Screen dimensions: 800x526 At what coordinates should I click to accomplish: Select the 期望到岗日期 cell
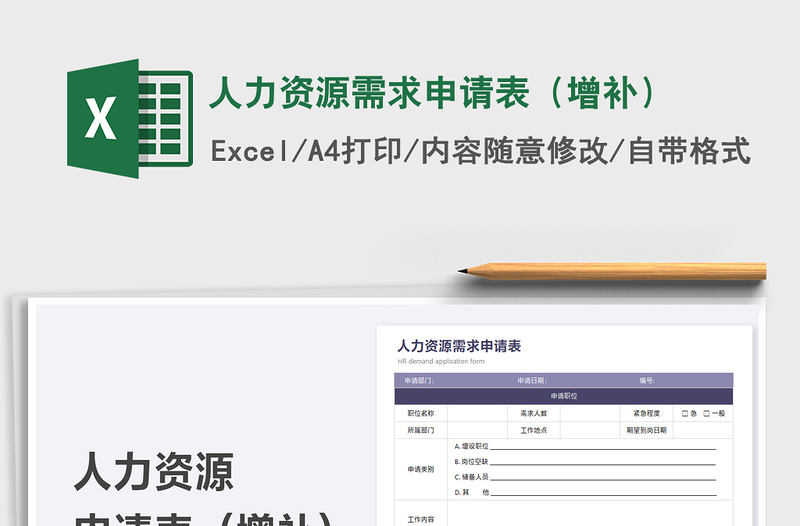(x=646, y=430)
